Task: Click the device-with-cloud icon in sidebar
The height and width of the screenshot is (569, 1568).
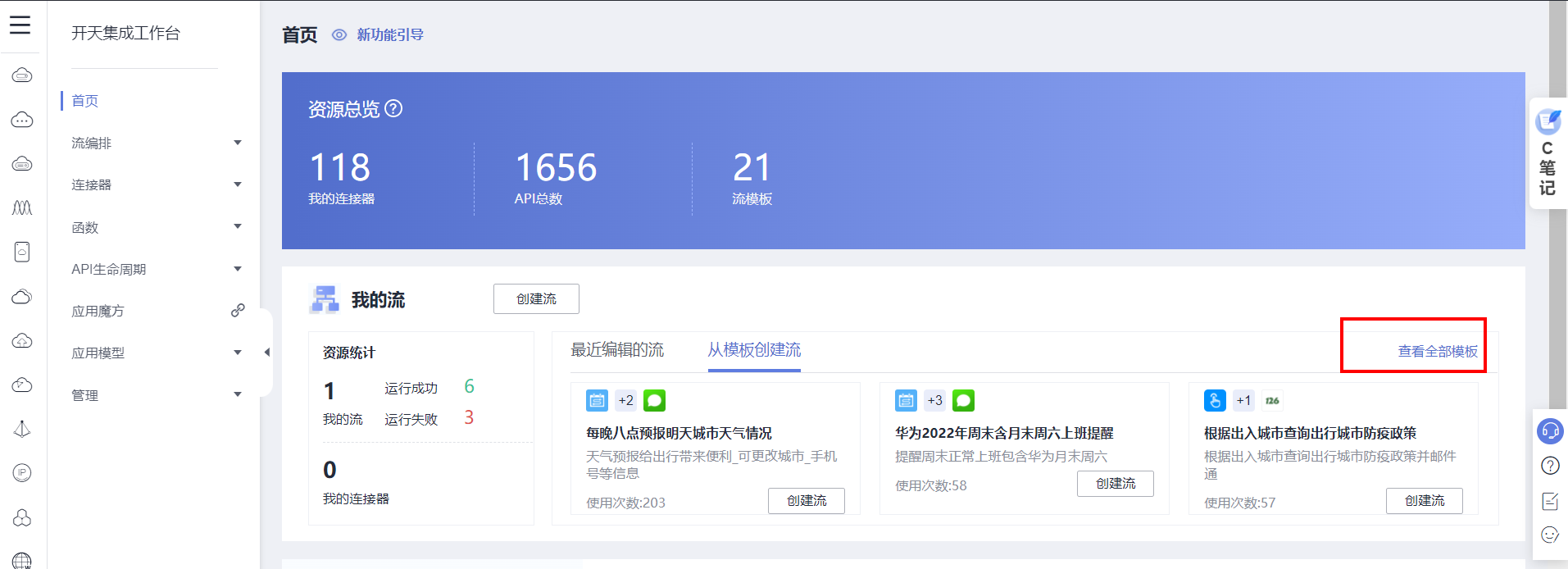Action: pyautogui.click(x=22, y=252)
